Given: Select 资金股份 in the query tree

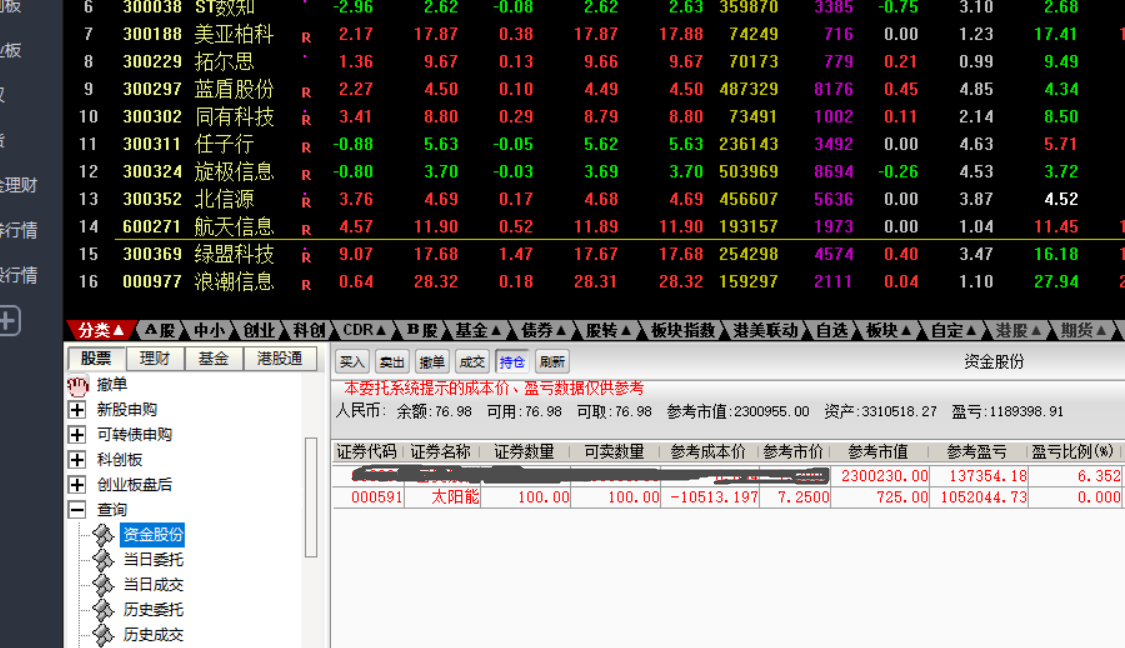Looking at the screenshot, I should (153, 535).
